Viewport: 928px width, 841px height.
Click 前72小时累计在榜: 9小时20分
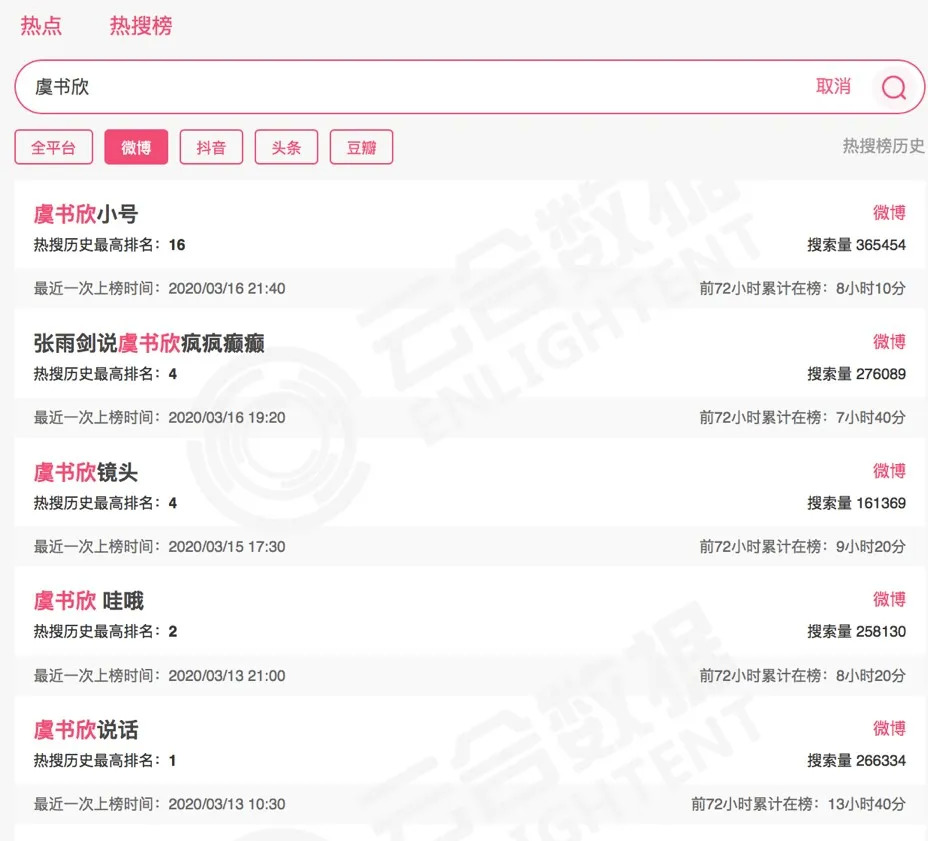click(803, 546)
